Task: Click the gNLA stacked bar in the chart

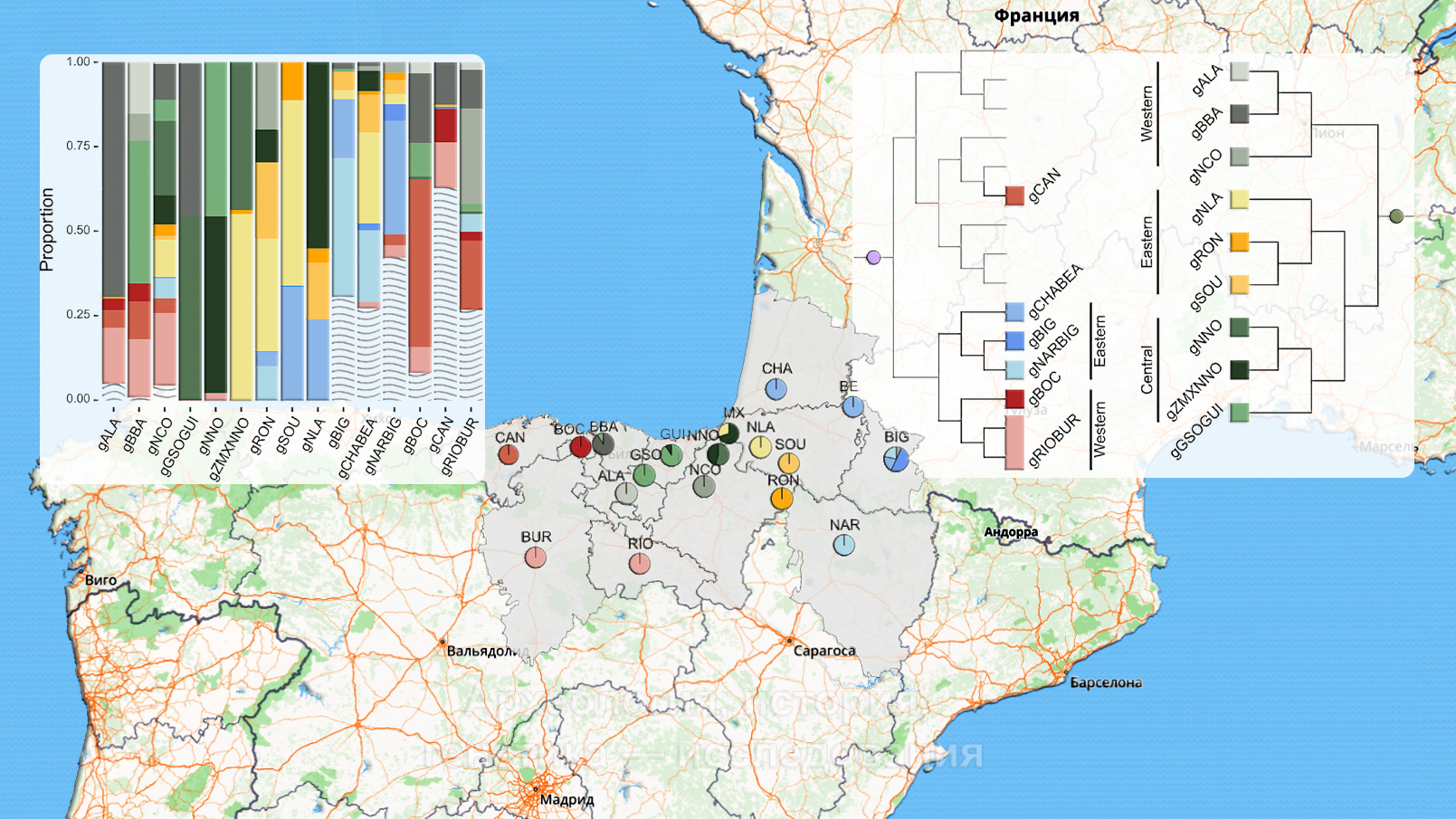Action: tap(319, 231)
